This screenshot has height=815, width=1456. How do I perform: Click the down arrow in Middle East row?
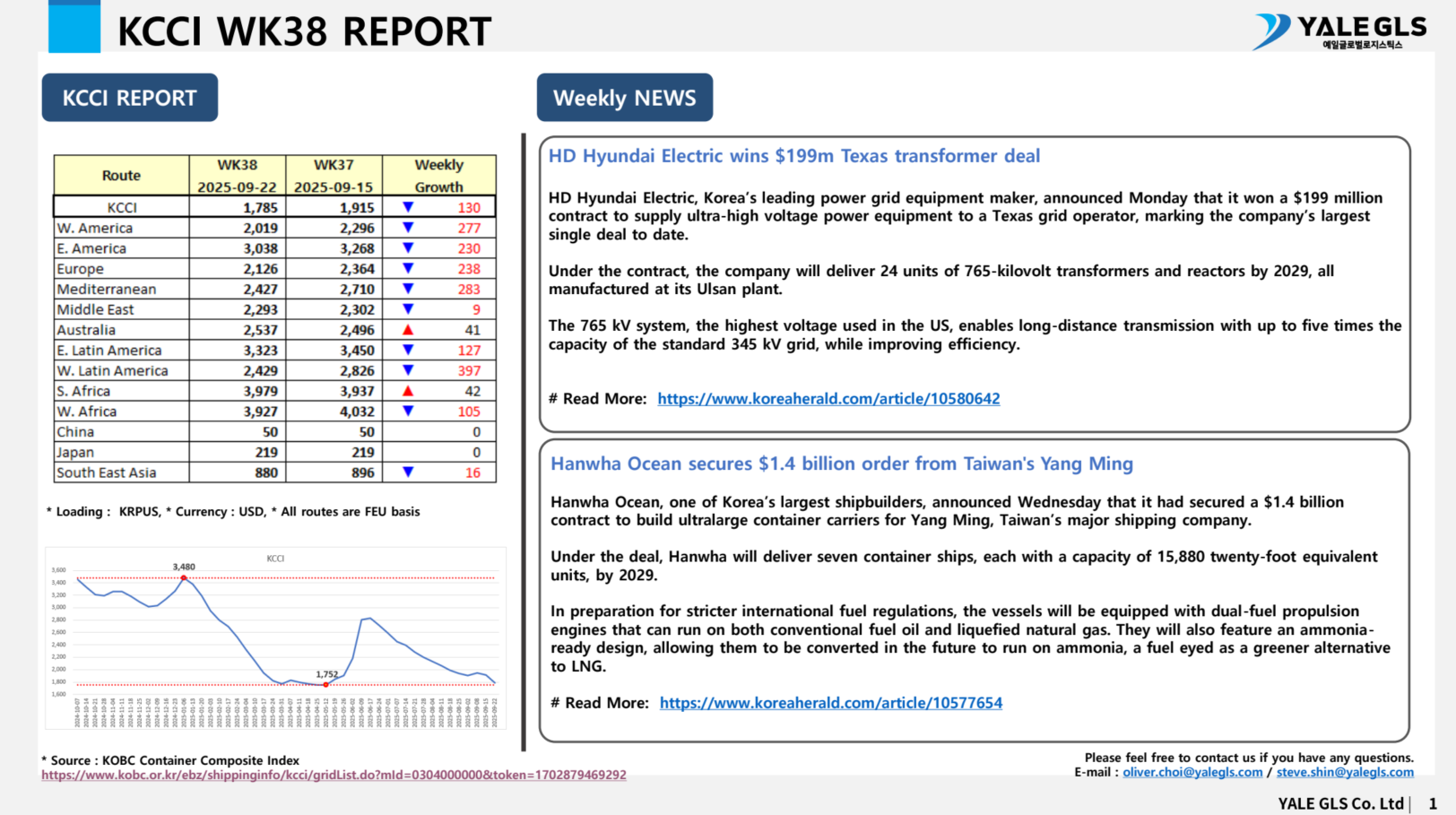click(x=408, y=309)
